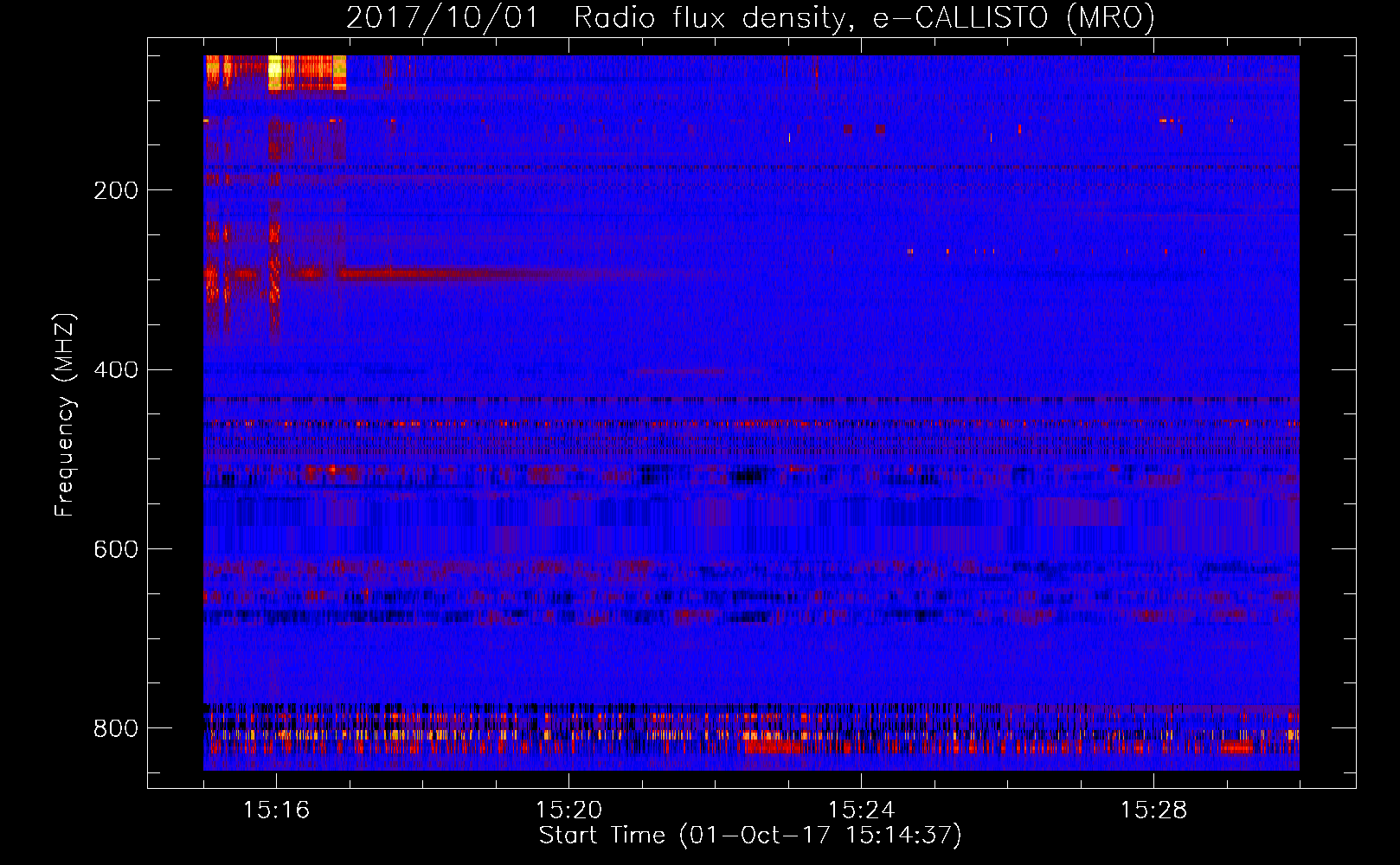Click the 'Start Time (01-Oct-17 15:14:37)' label

click(x=750, y=836)
